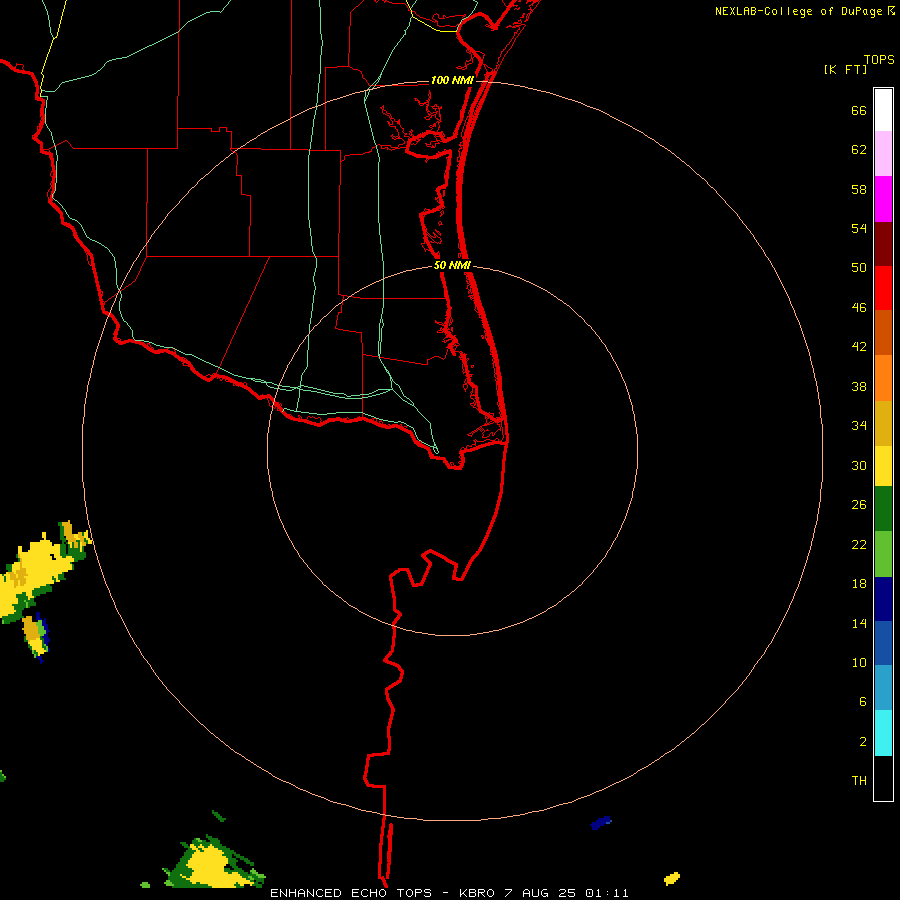The height and width of the screenshot is (900, 900).
Task: Click the navy blue legend swatch
Action: tap(883, 599)
